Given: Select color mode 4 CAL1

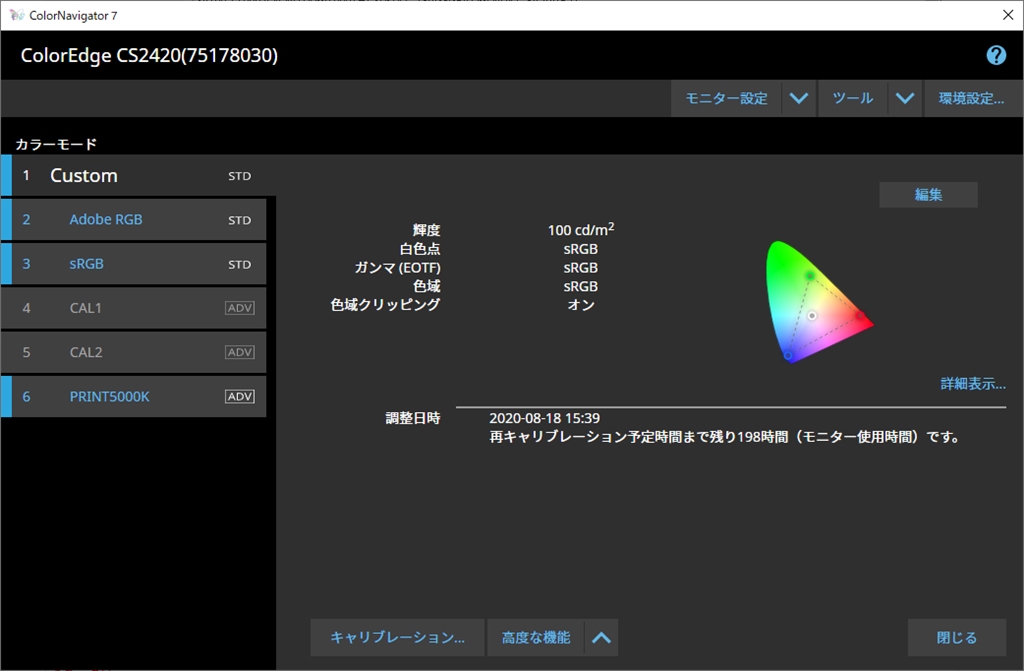Looking at the screenshot, I should [x=134, y=308].
